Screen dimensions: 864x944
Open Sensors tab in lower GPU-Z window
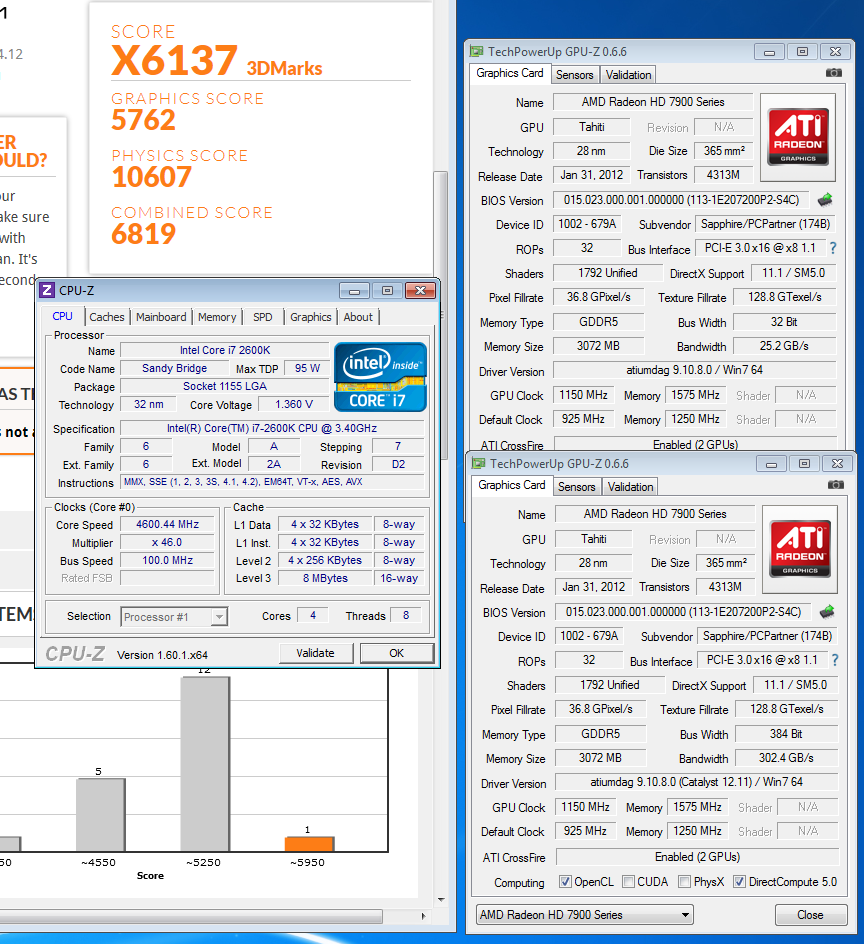(576, 486)
